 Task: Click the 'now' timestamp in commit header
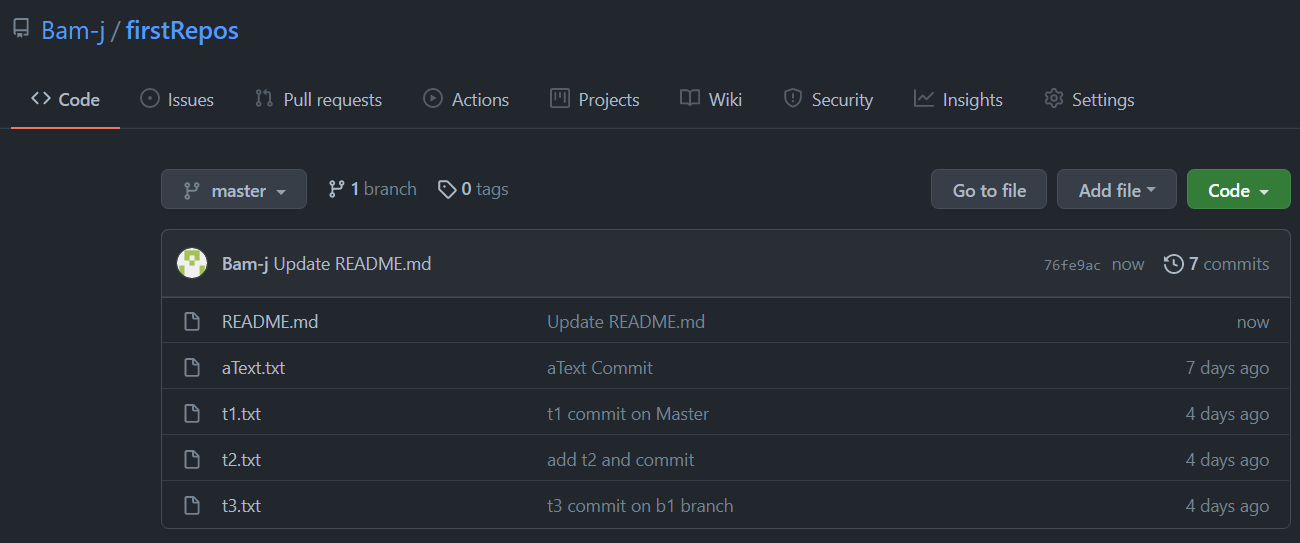click(1128, 264)
